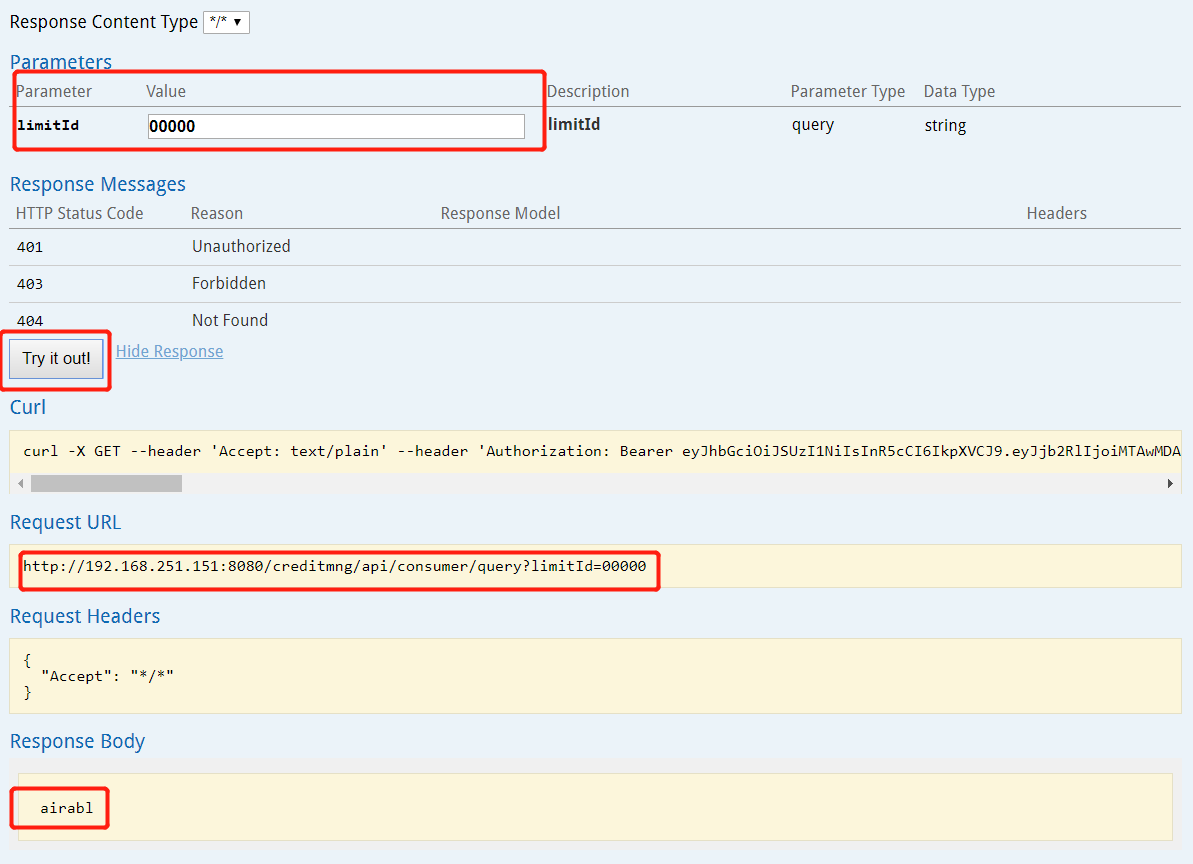
Task: Click the Request URL text
Action: point(334,566)
